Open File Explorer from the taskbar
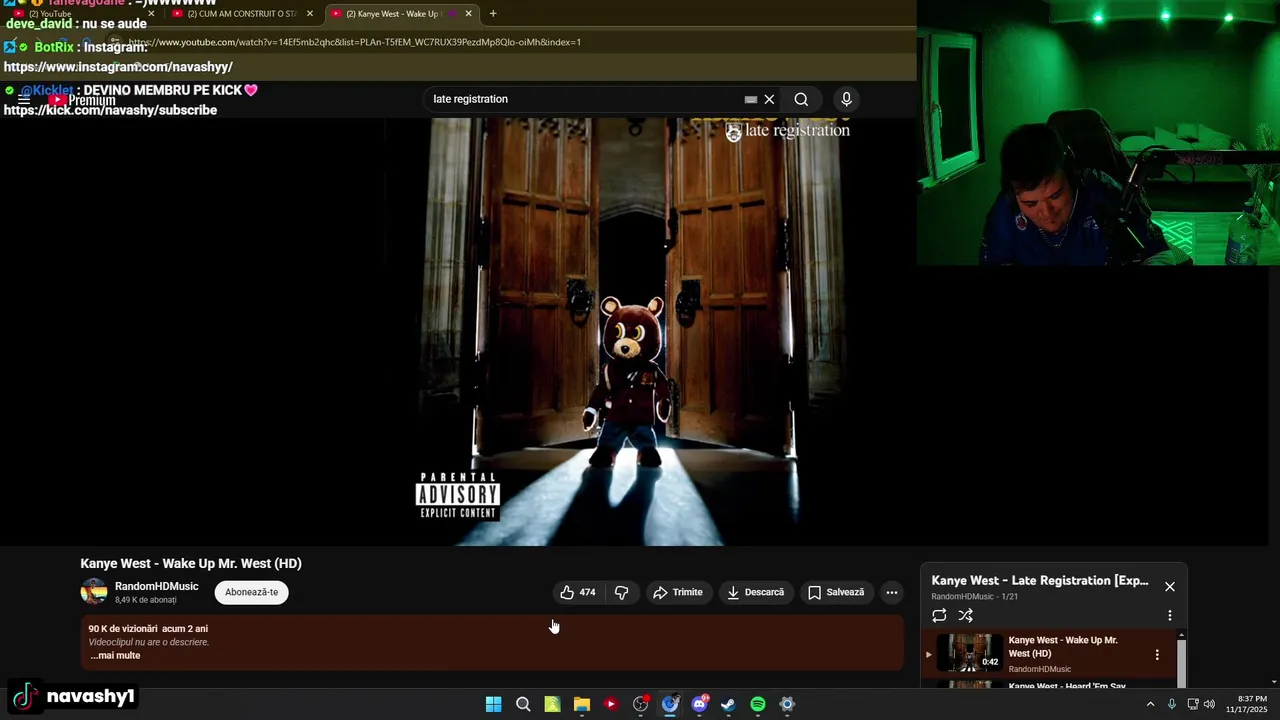Screen dimensions: 1280x720 [582, 704]
